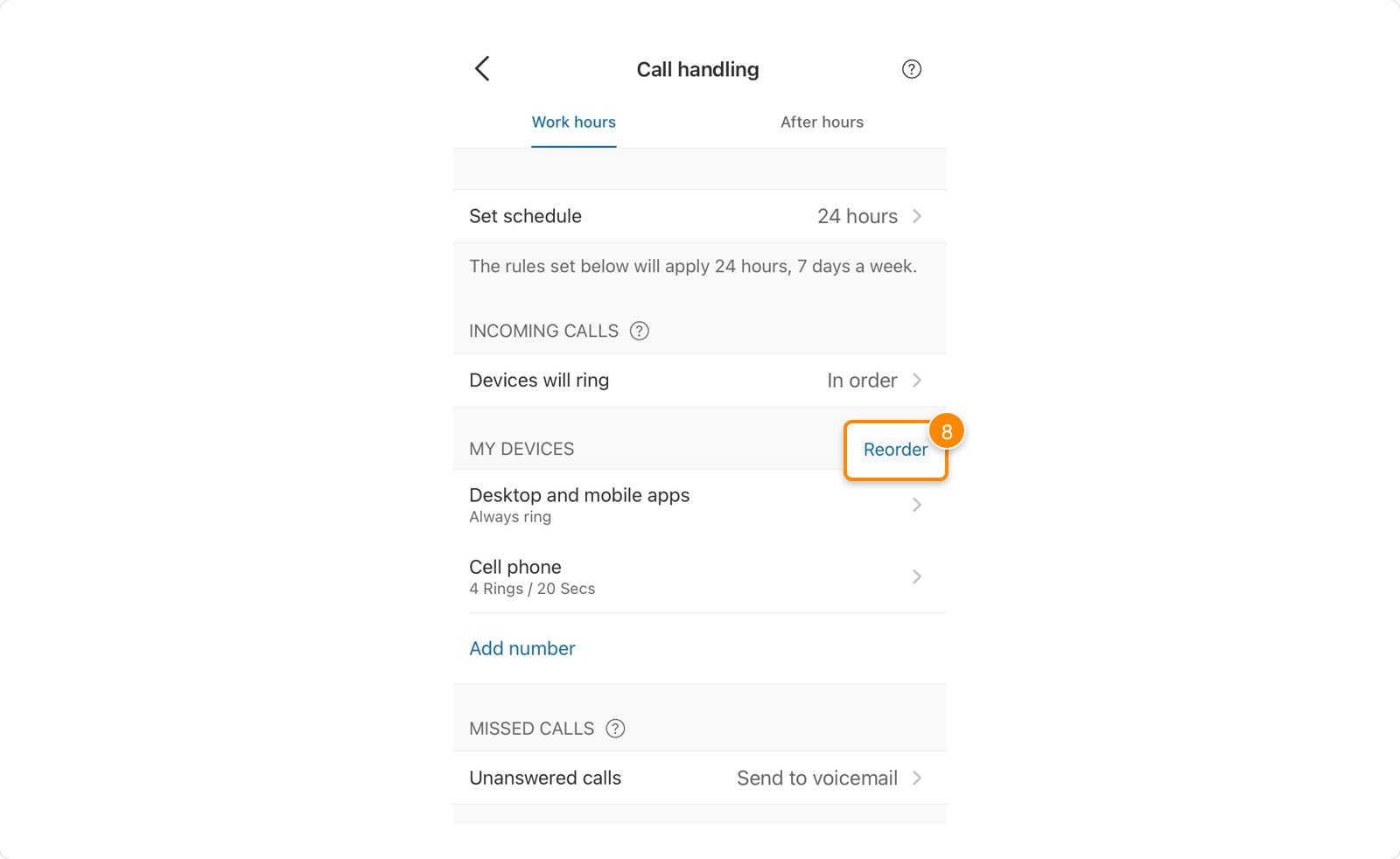The image size is (1400, 859).
Task: Click the Always ring entry under Desktop apps
Action: (510, 516)
